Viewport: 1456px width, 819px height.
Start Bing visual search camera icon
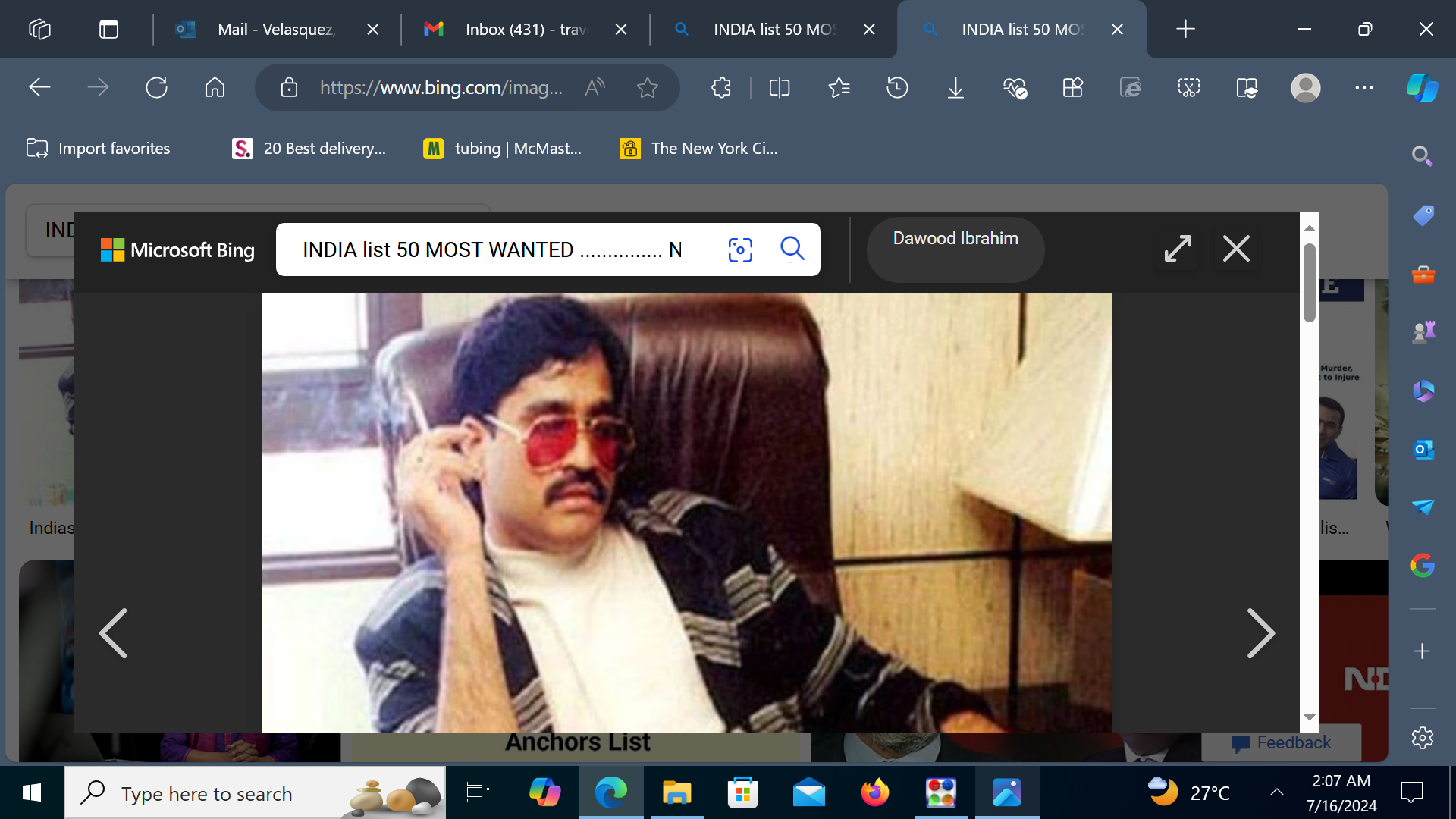pos(740,249)
